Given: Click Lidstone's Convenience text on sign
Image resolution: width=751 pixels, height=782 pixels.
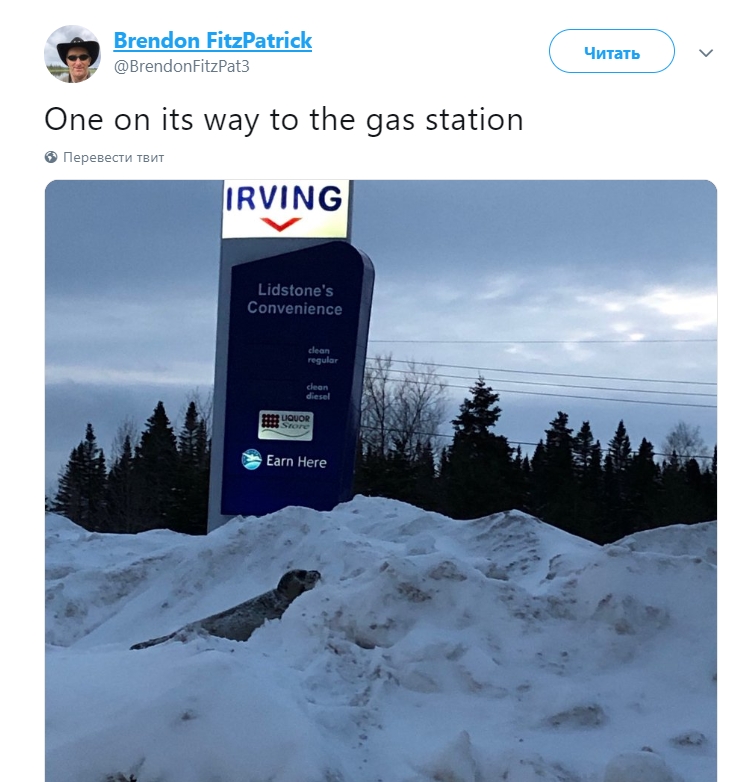Looking at the screenshot, I should [x=295, y=299].
